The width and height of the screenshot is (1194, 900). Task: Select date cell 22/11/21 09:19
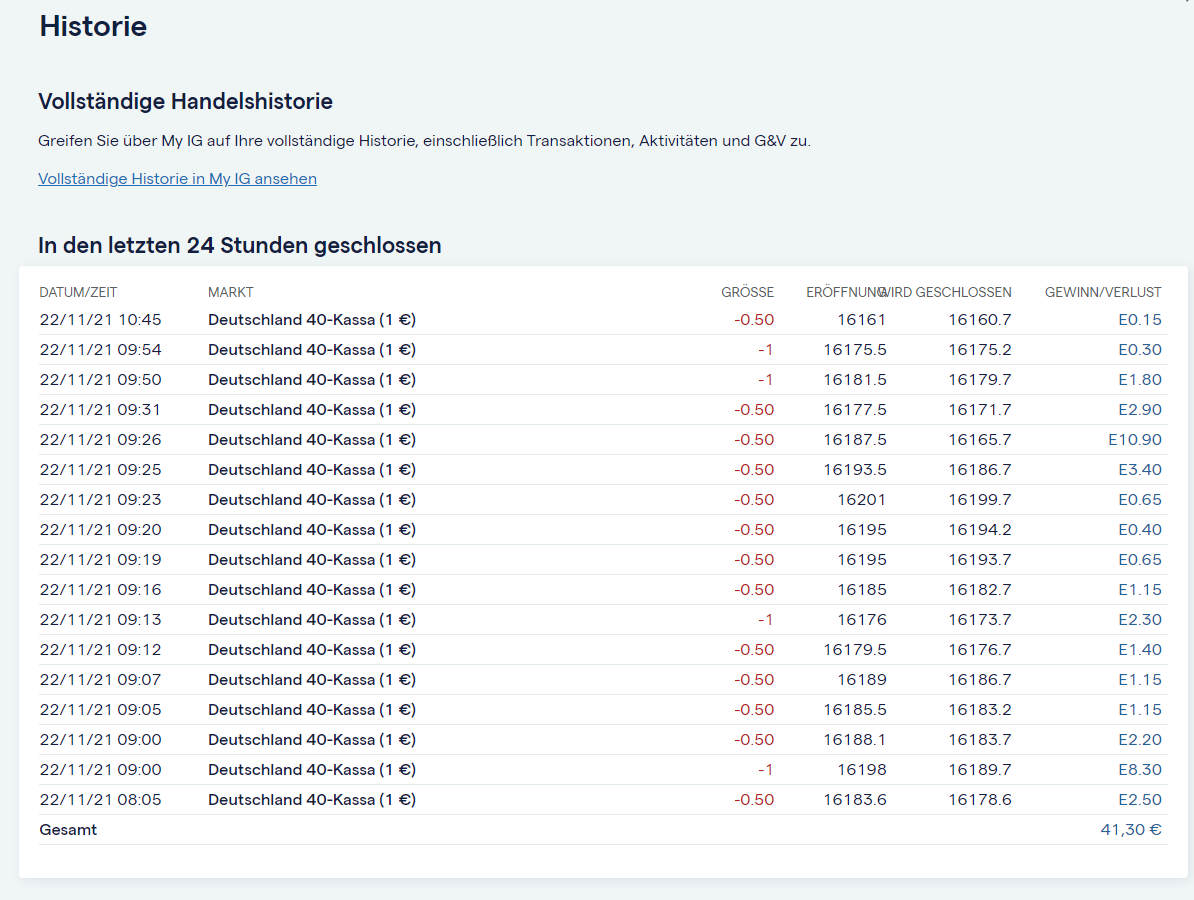(x=101, y=560)
